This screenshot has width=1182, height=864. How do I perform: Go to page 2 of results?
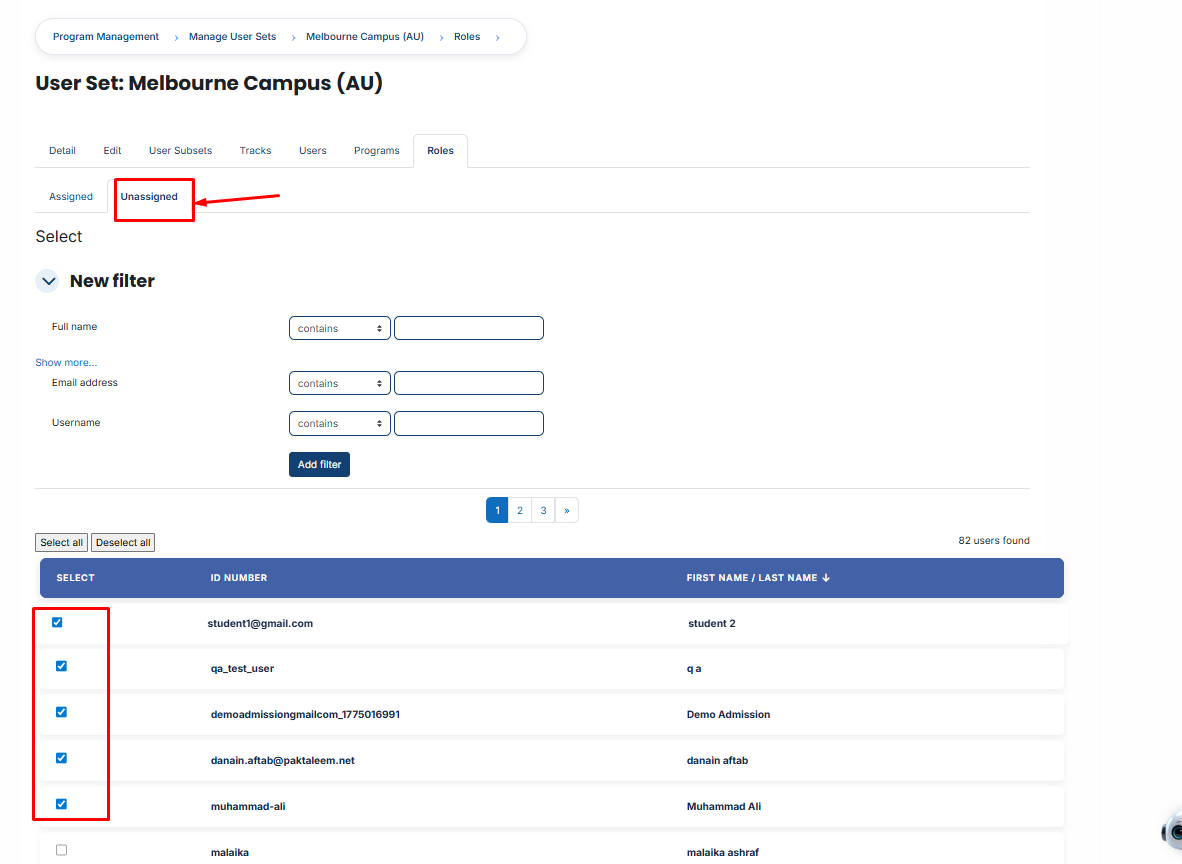pos(519,510)
